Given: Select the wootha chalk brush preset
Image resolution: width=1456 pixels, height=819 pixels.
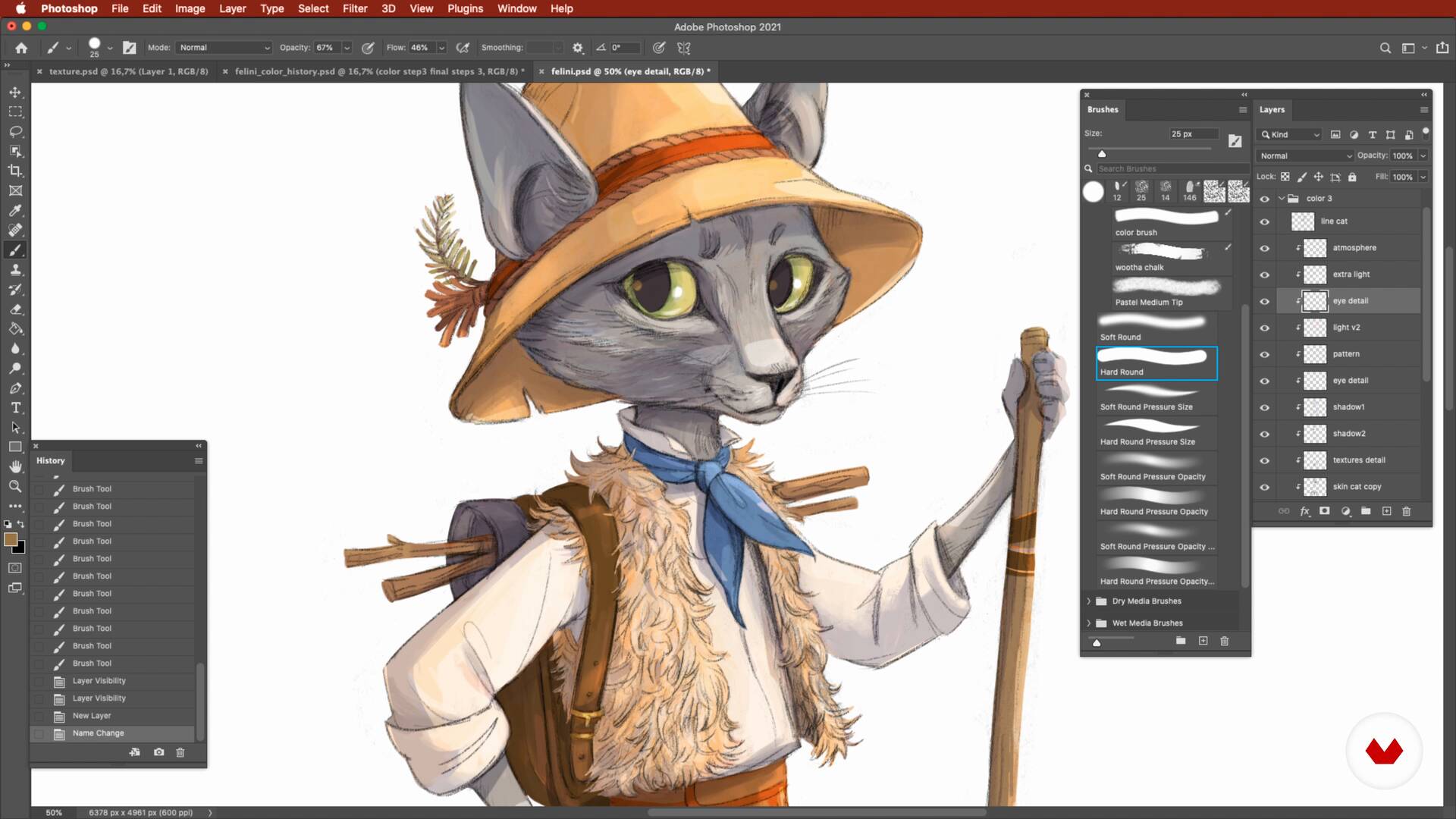Looking at the screenshot, I should [1172, 258].
